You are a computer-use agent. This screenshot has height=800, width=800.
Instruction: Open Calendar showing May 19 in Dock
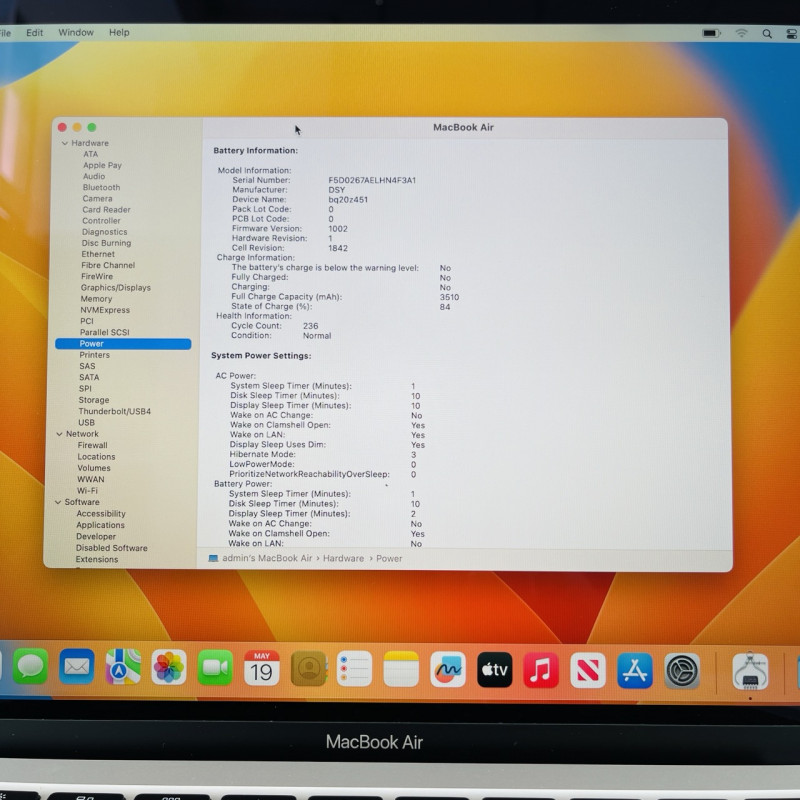click(x=262, y=668)
